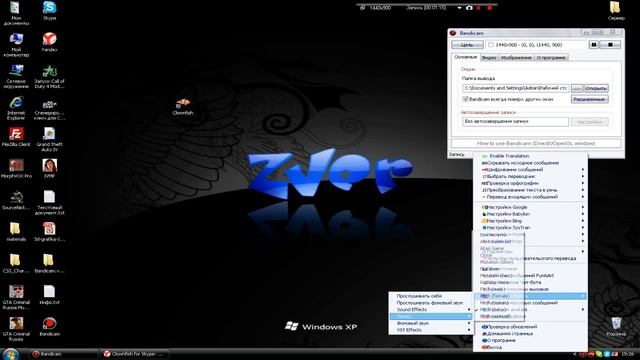The height and width of the screenshot is (360, 640).
Task: Click the Расширенные button in Bandicam
Action: click(x=590, y=99)
